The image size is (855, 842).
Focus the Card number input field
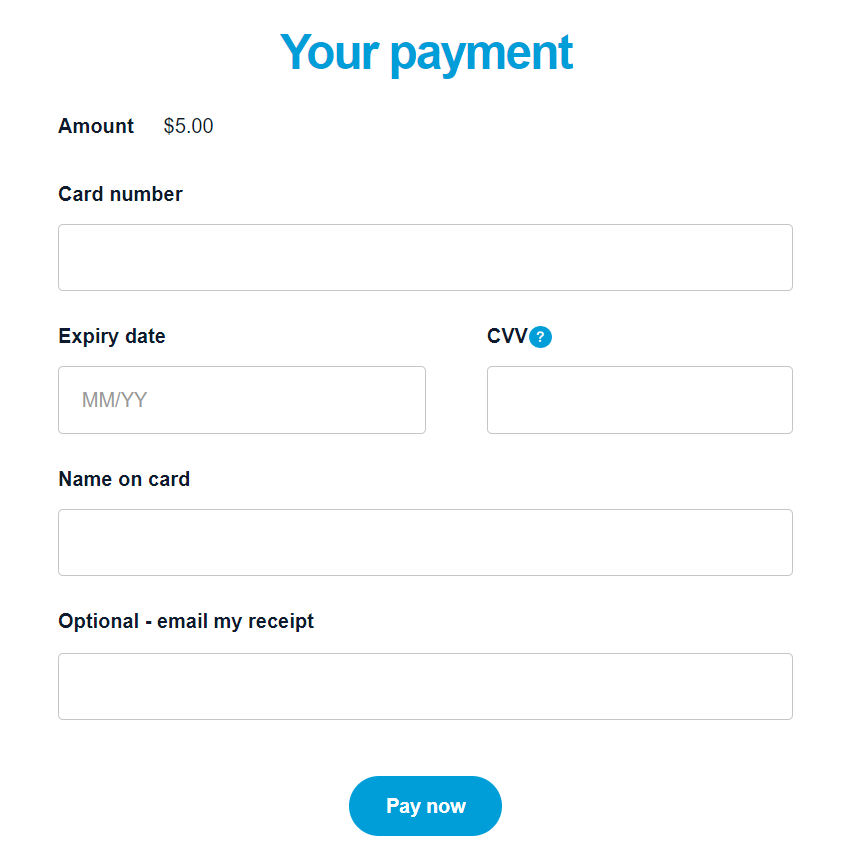[425, 257]
